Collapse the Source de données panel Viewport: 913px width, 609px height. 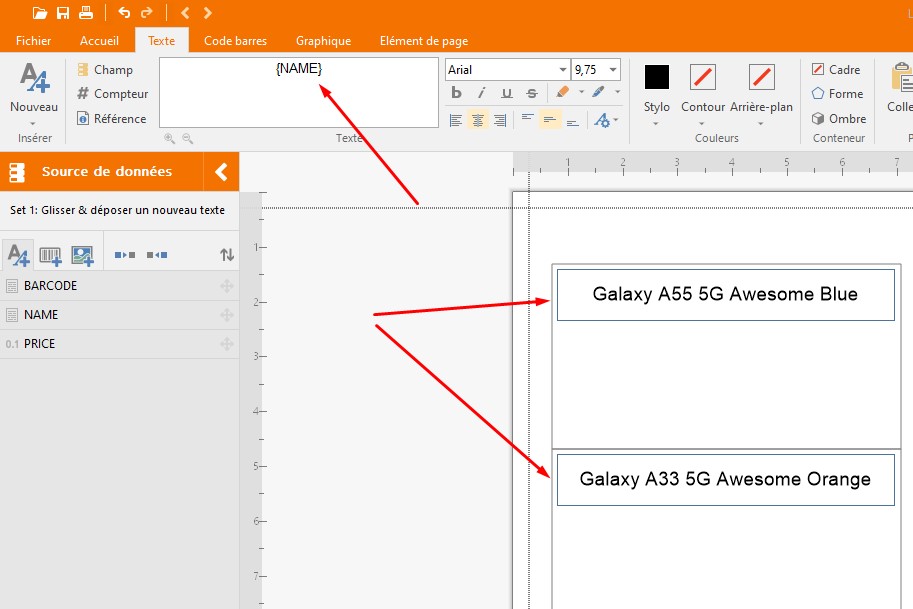221,172
